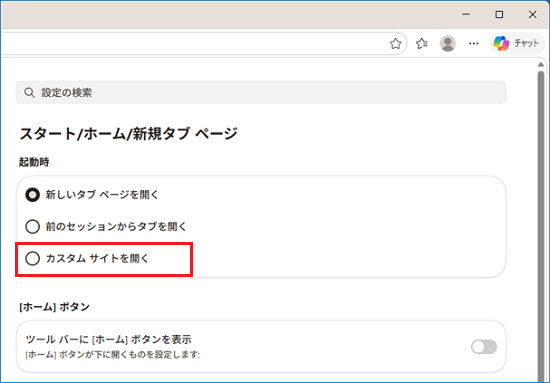This screenshot has width=550, height=383.
Task: Minimize the browser window
Action: [466, 14]
